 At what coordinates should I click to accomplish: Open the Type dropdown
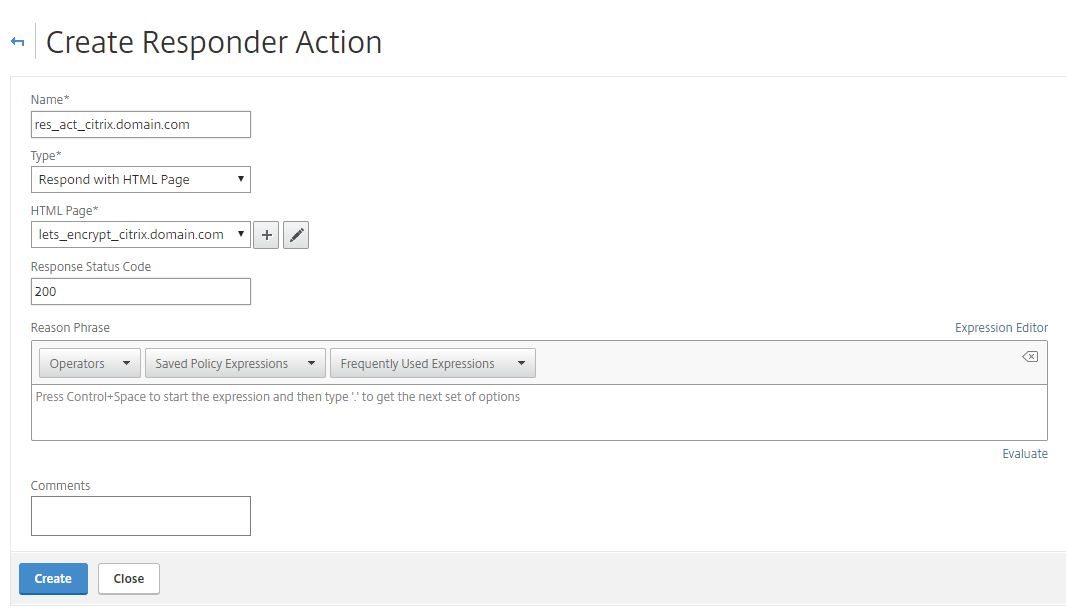pos(141,180)
